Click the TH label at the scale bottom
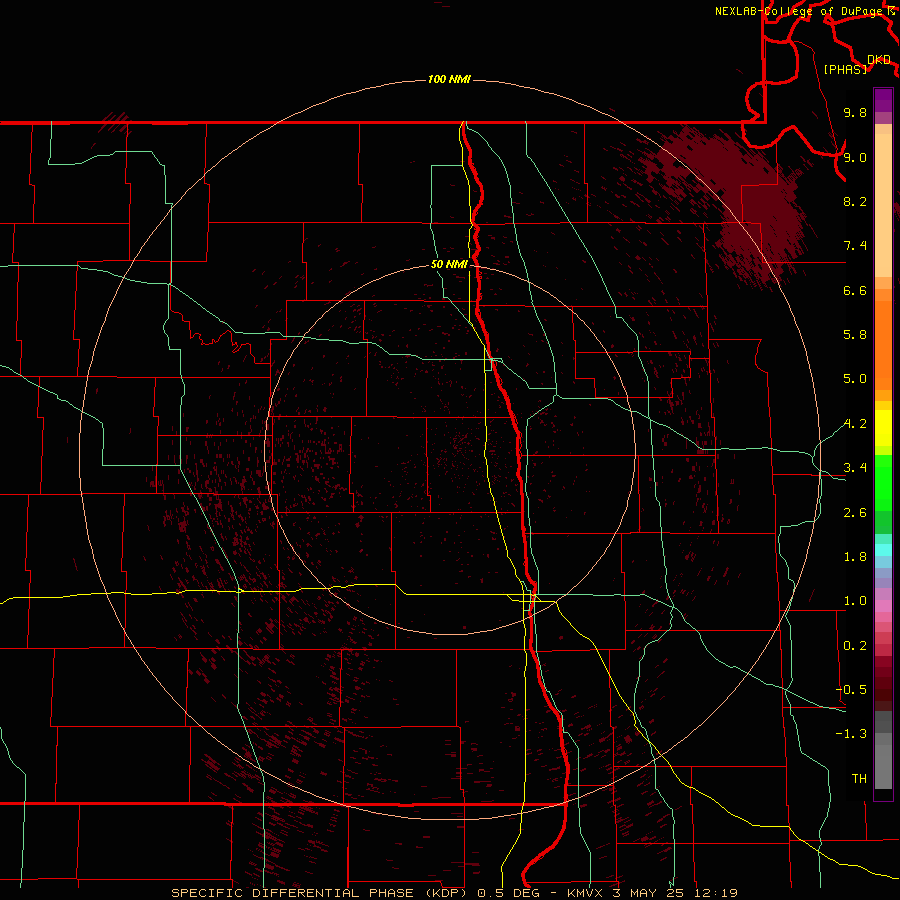This screenshot has height=900, width=900. coord(859,779)
